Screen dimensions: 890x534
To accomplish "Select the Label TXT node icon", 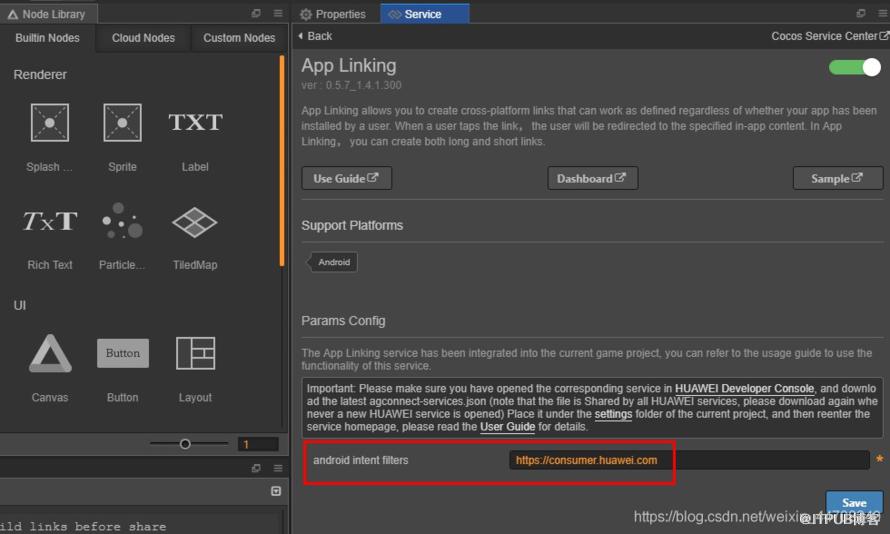I will pos(195,122).
